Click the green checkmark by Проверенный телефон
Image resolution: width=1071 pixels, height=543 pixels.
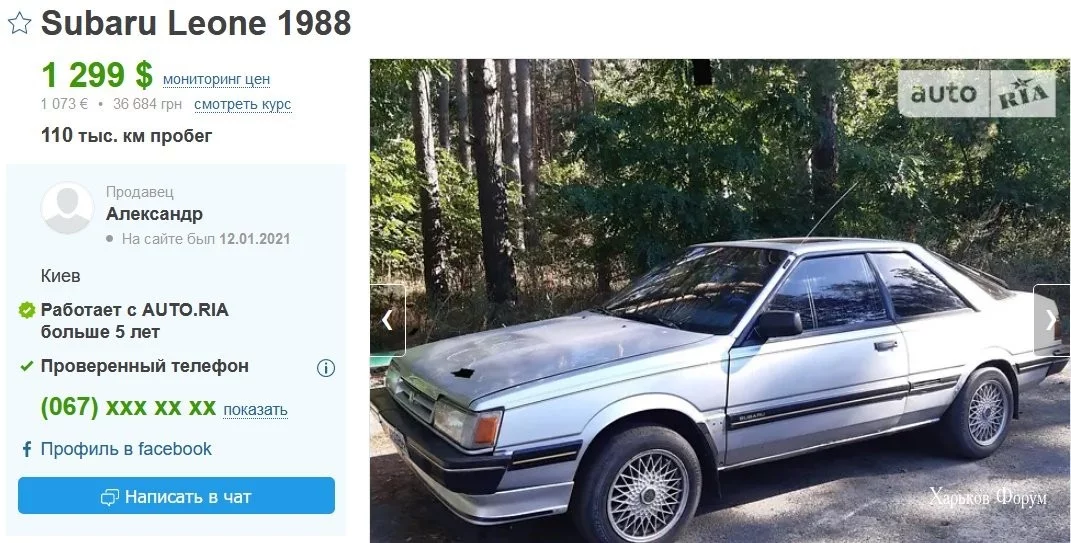(x=27, y=367)
